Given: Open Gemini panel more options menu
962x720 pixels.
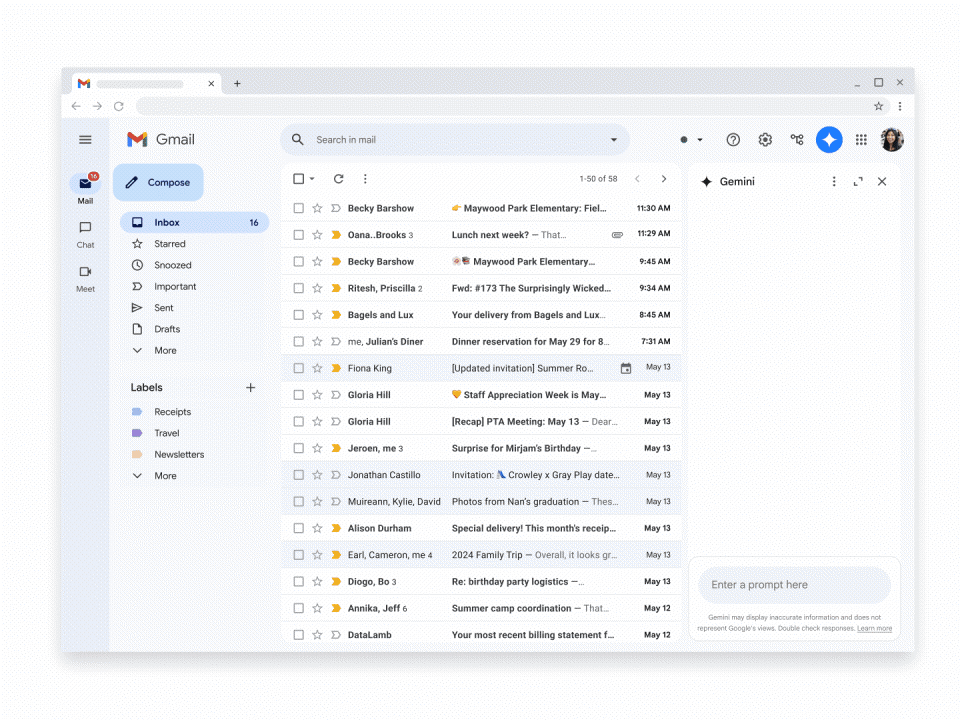Looking at the screenshot, I should 834,182.
